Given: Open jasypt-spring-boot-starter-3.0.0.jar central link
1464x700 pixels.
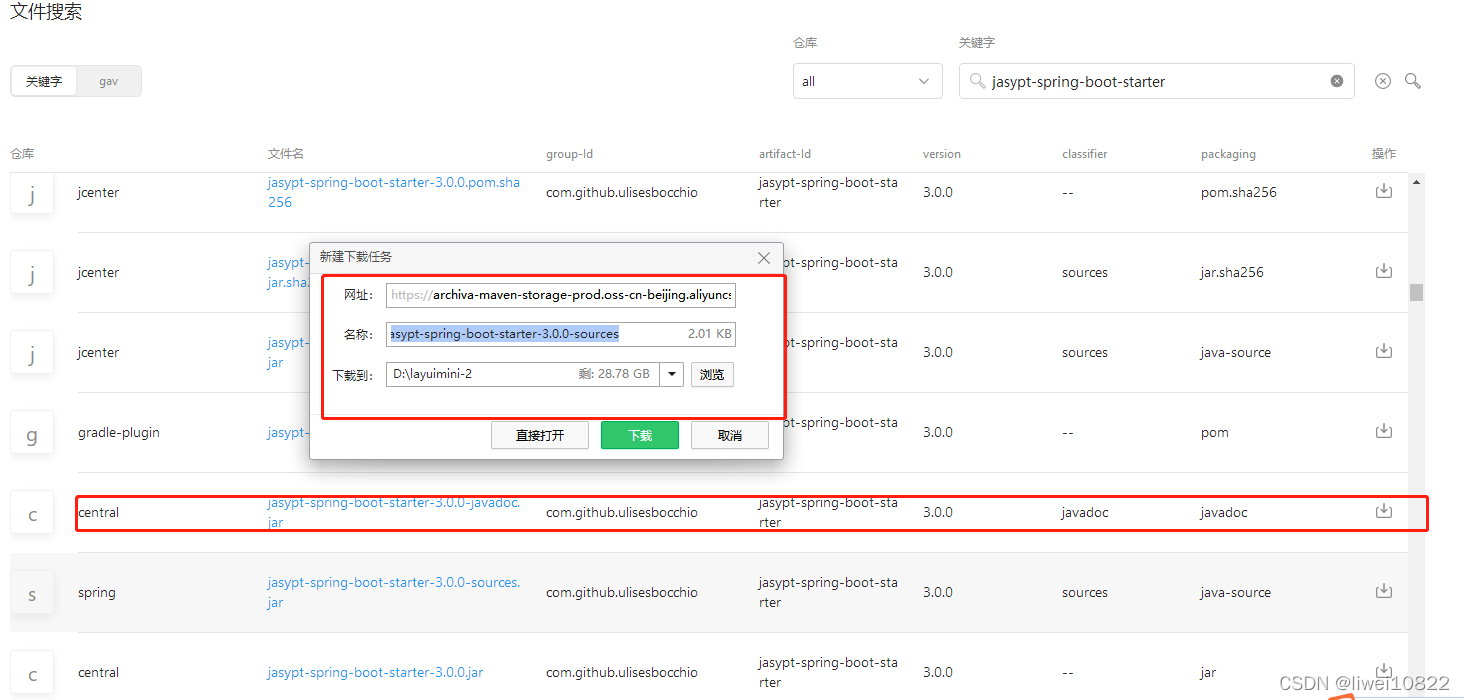Looking at the screenshot, I should coord(375,672).
